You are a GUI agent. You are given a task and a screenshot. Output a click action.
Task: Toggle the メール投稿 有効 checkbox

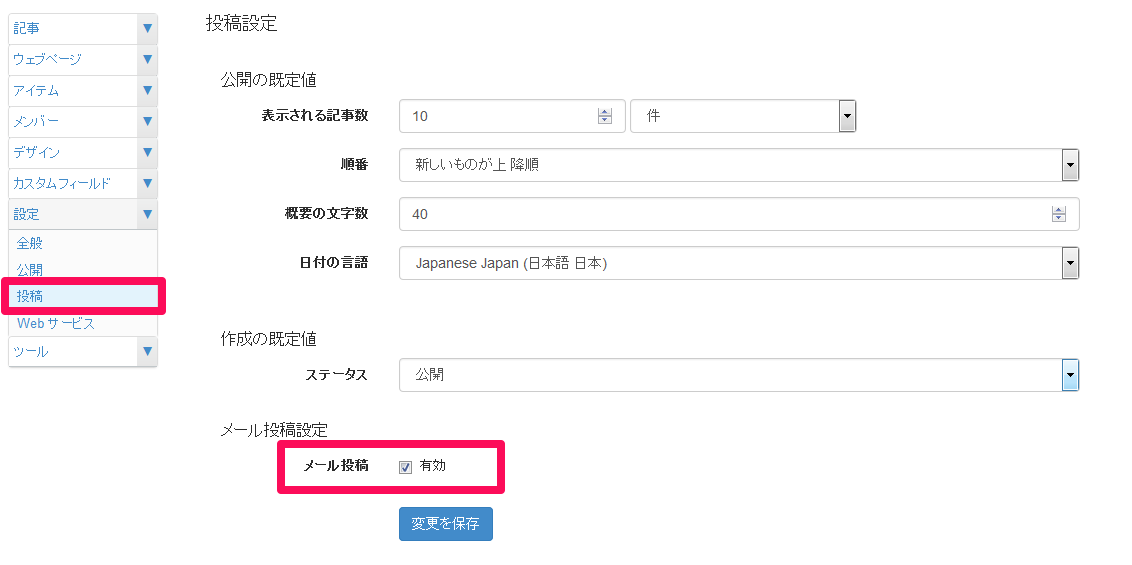(406, 467)
